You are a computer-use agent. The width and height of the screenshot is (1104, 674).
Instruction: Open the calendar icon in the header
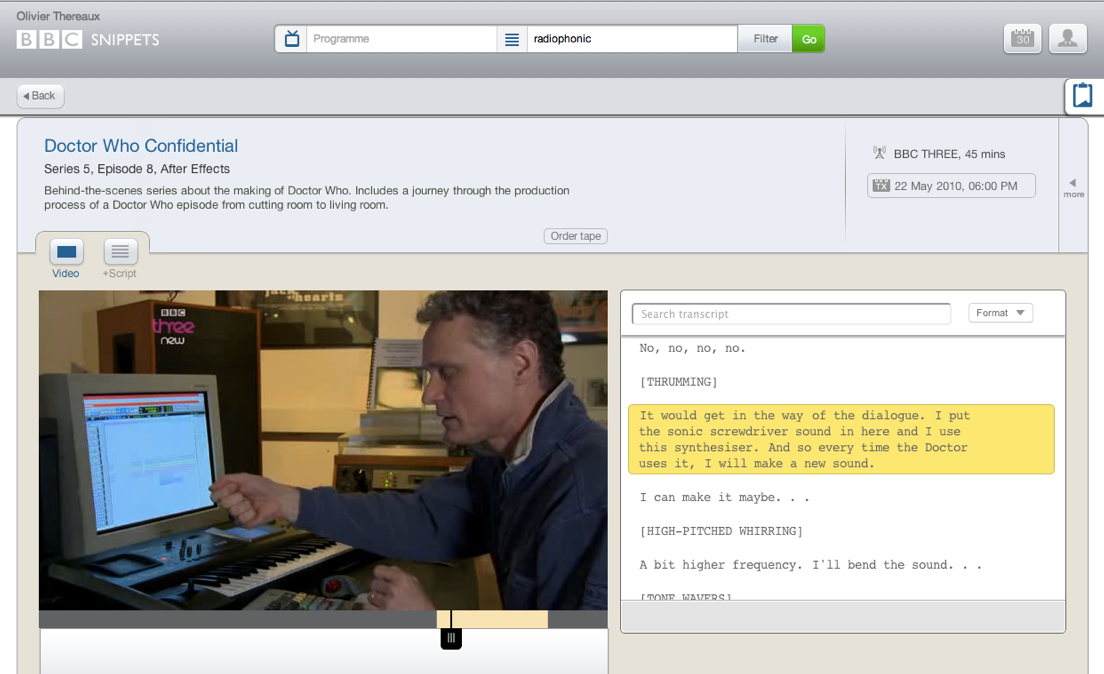pyautogui.click(x=1022, y=39)
